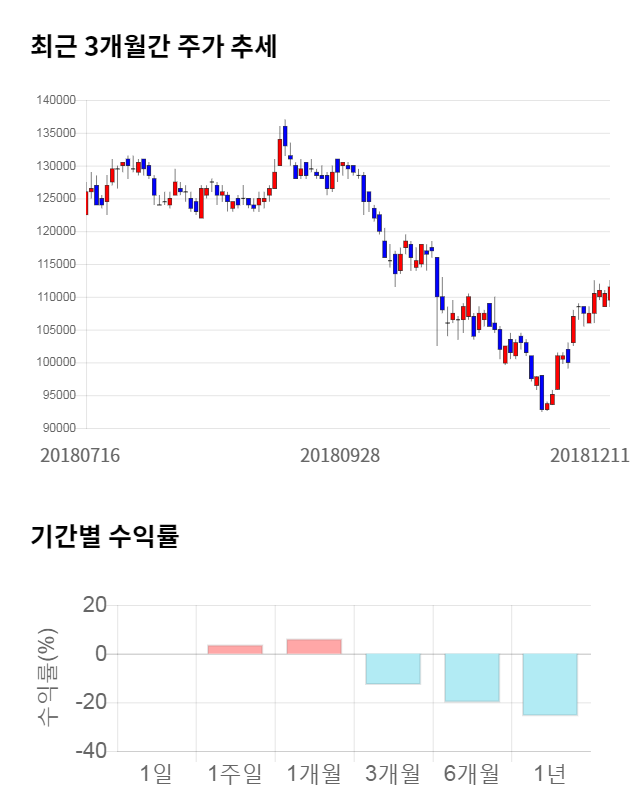The height and width of the screenshot is (810, 640).
Task: Click the 3개월 negative return bar
Action: click(393, 669)
